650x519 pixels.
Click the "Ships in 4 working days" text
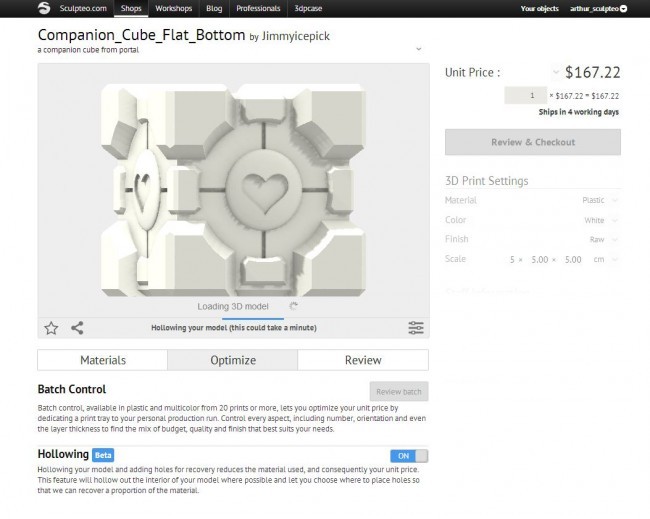(578, 112)
